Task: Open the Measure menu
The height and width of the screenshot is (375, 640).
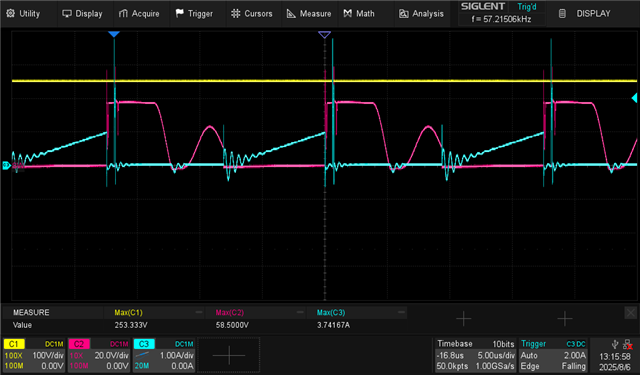Action: pos(309,13)
